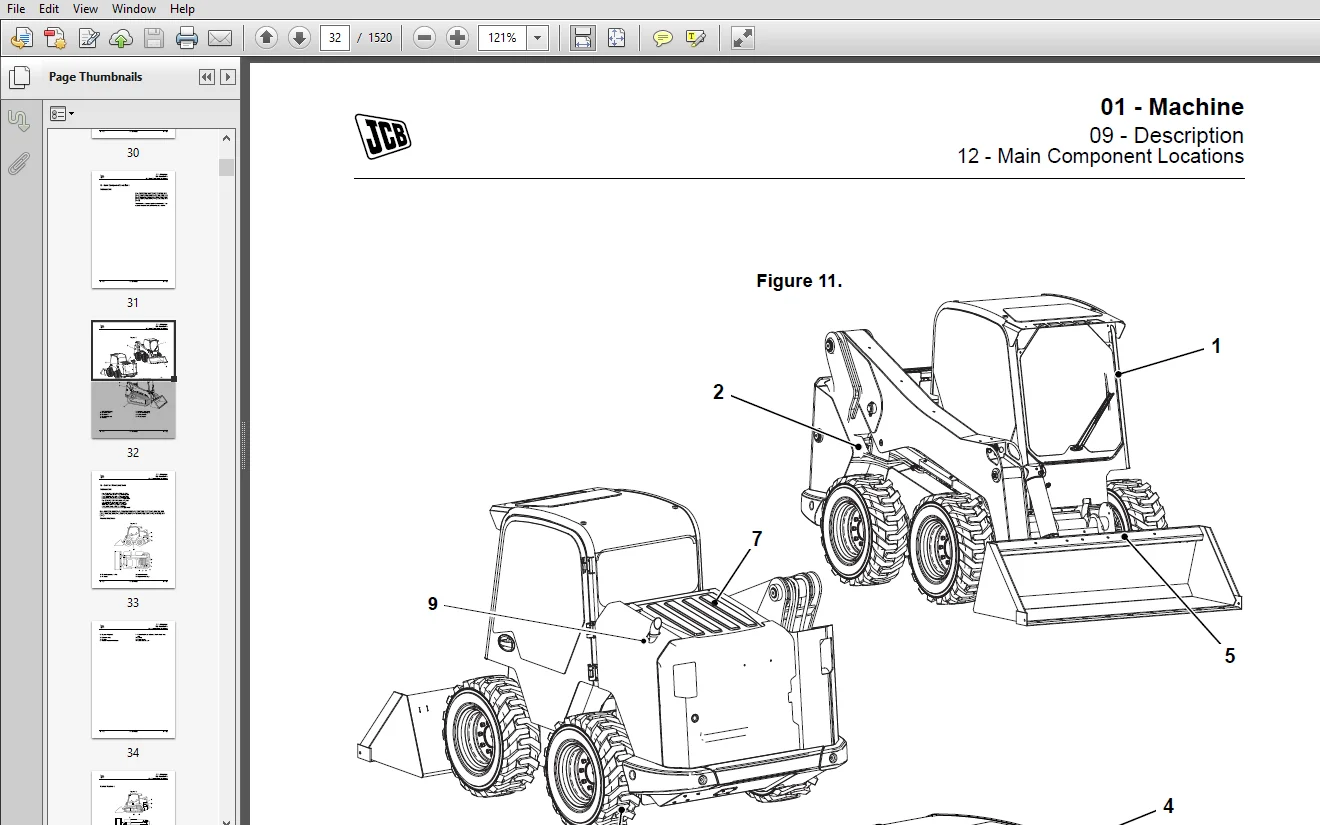Image resolution: width=1320 pixels, height=825 pixels.
Task: Open a file using the Open toolbar icon
Action: (x=21, y=38)
